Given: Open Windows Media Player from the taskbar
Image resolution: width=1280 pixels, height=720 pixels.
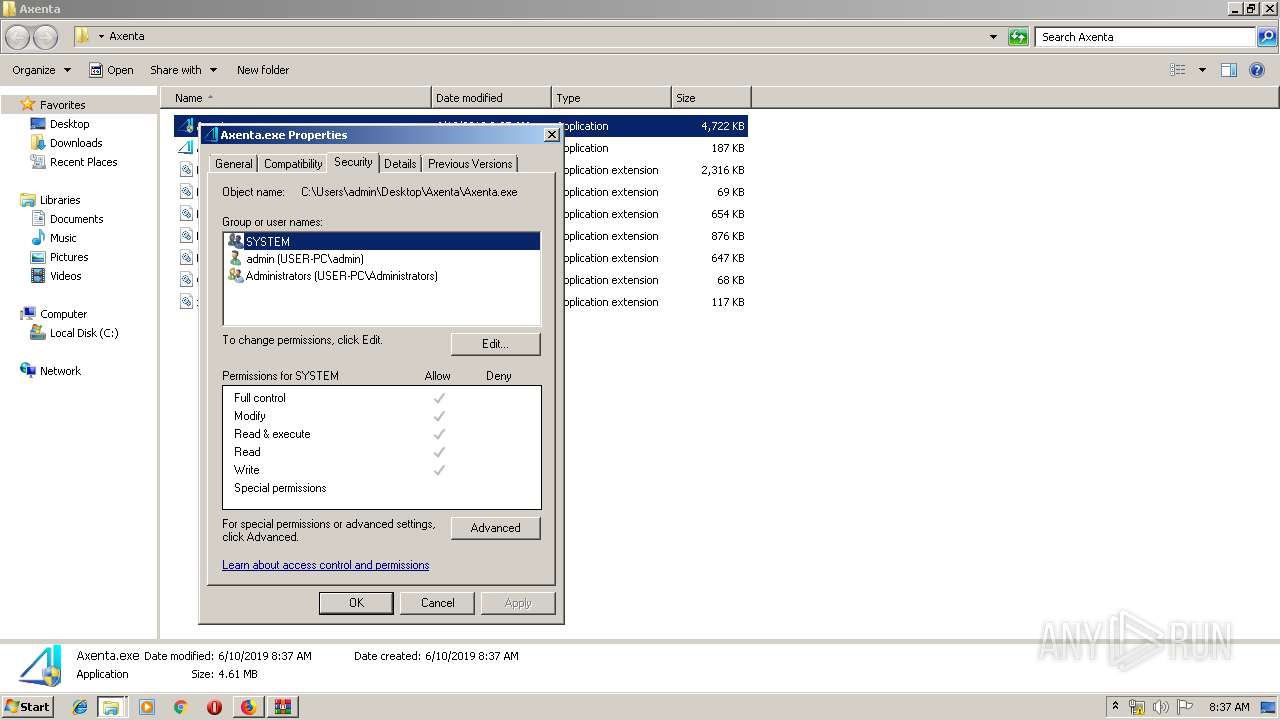Looking at the screenshot, I should coord(147,707).
